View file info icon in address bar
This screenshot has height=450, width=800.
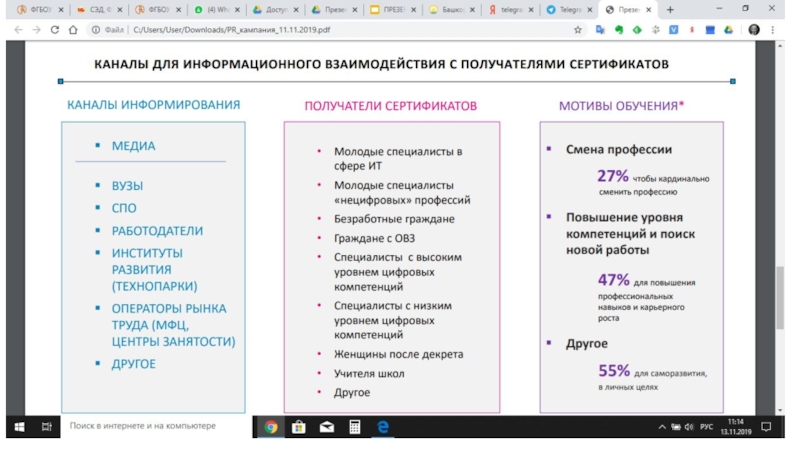pos(96,30)
